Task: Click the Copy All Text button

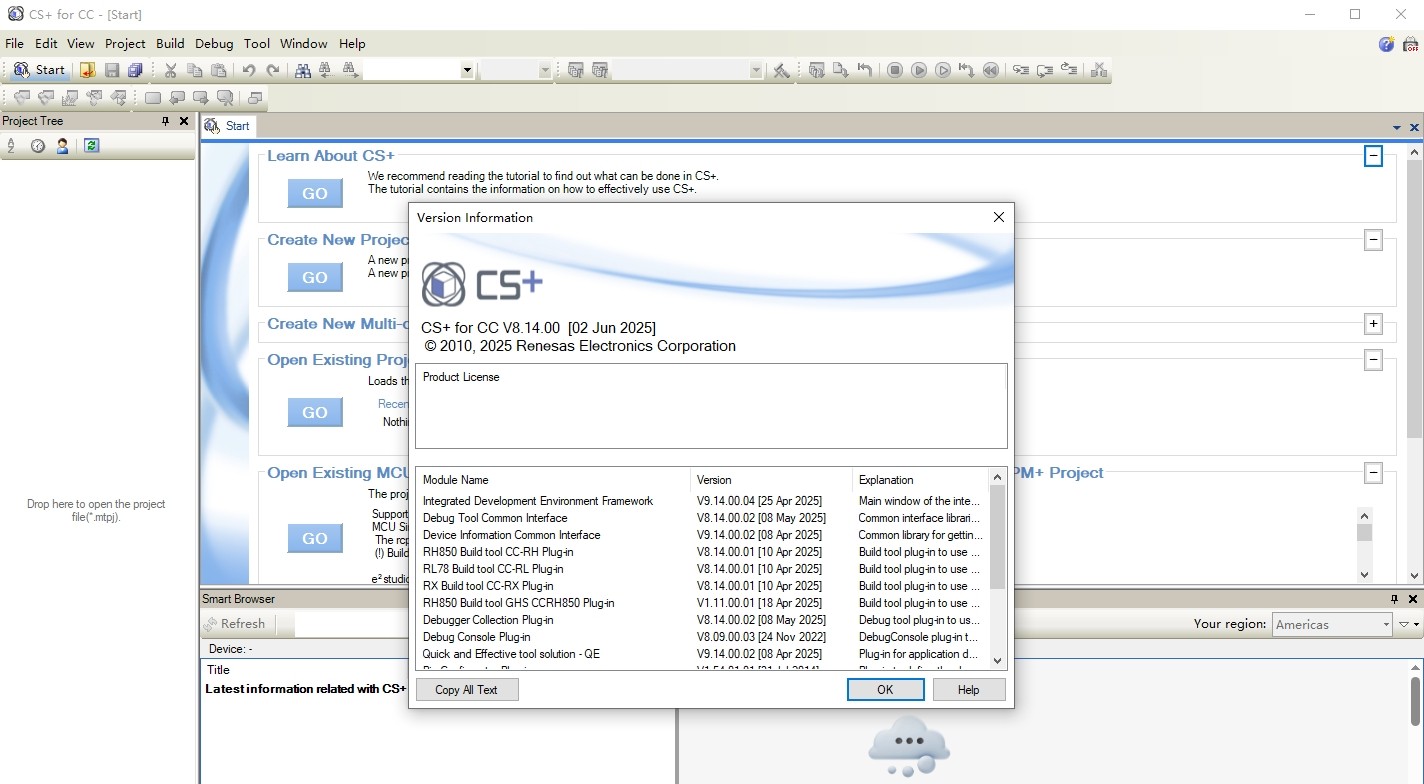Action: pos(465,690)
